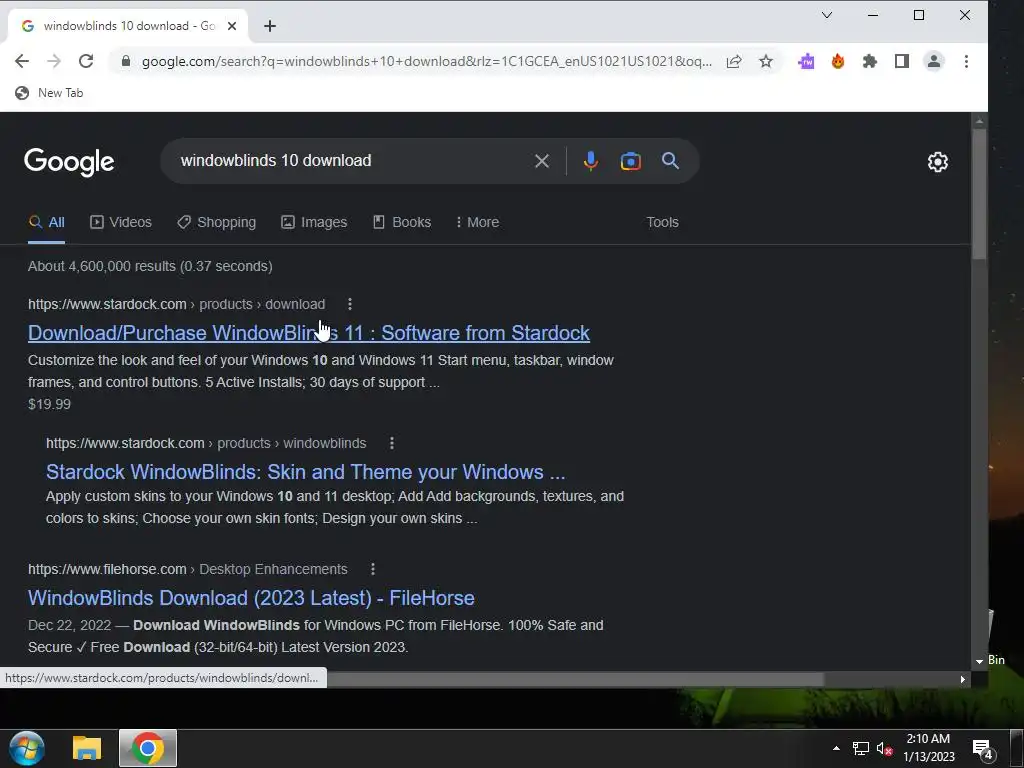Click the stardock.com products download breadcrumb
This screenshot has width=1024, height=768.
click(176, 304)
